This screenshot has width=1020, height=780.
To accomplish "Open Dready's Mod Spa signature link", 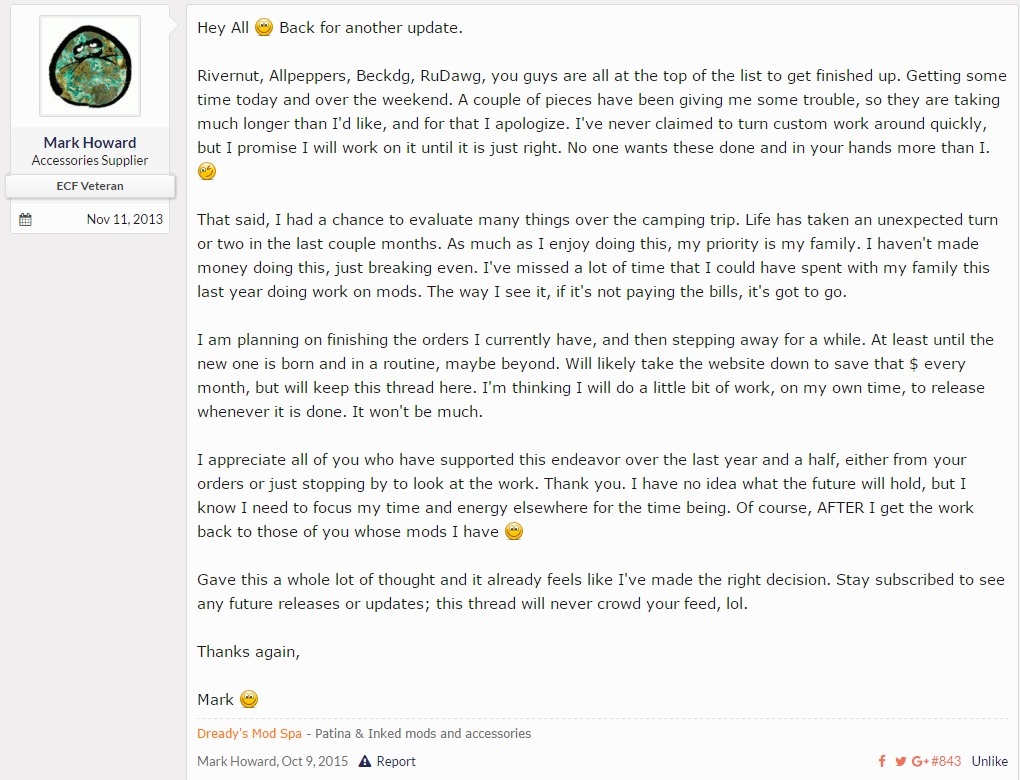I will [249, 733].
